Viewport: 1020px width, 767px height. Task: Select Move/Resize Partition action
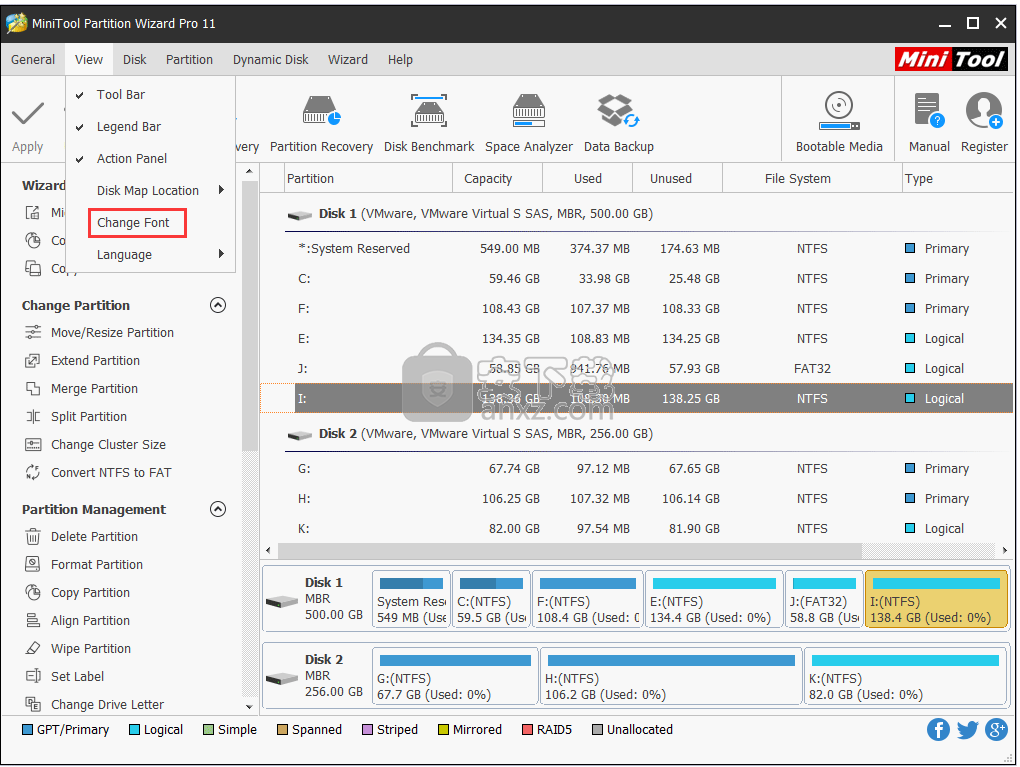tap(112, 332)
